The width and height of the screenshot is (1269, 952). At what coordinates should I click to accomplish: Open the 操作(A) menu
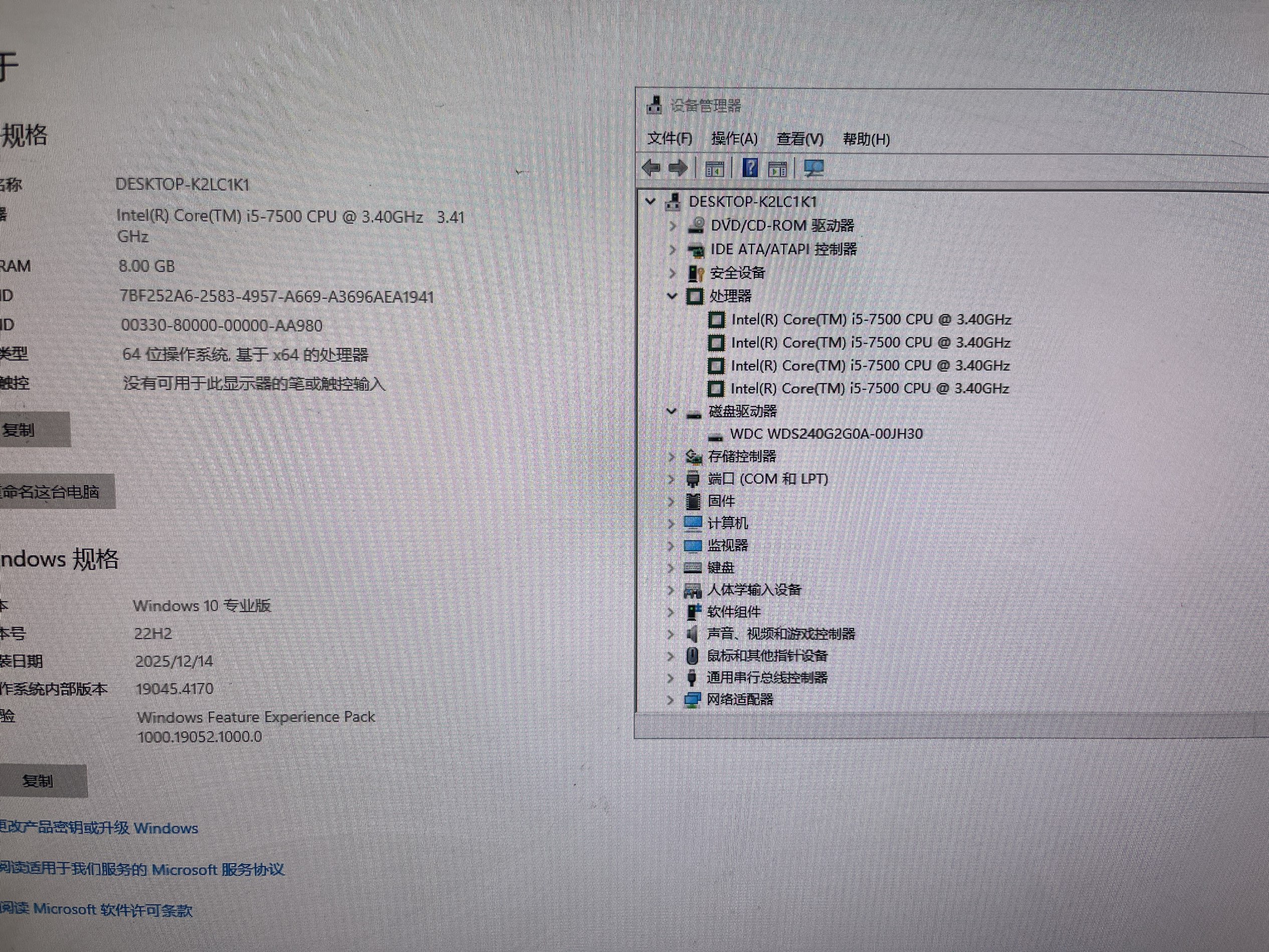(x=734, y=139)
